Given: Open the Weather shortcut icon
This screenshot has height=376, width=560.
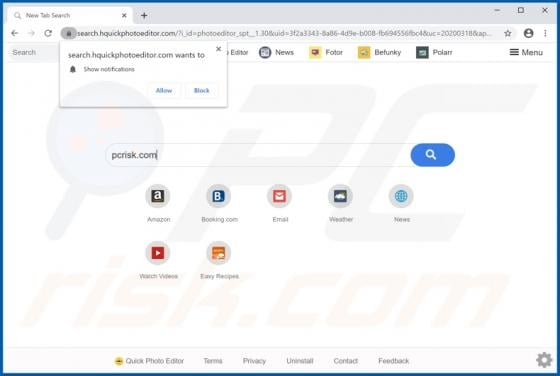Looking at the screenshot, I should click(340, 196).
